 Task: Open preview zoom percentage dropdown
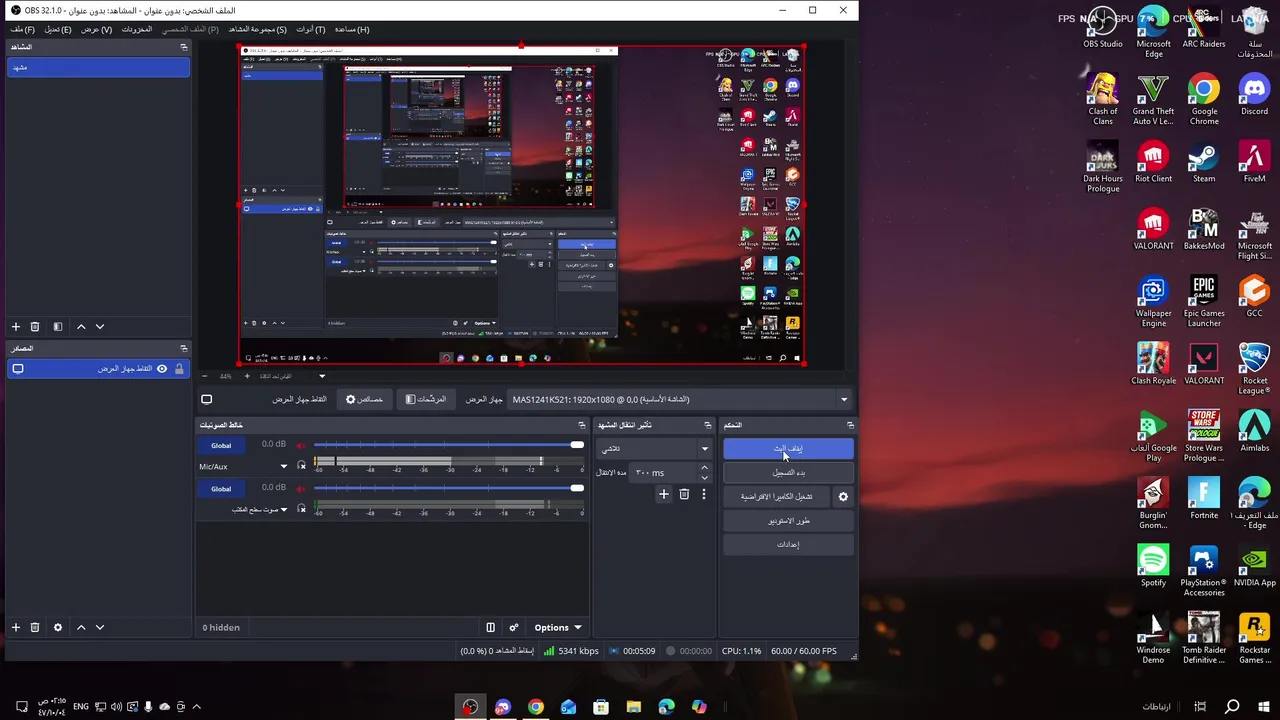tap(322, 377)
